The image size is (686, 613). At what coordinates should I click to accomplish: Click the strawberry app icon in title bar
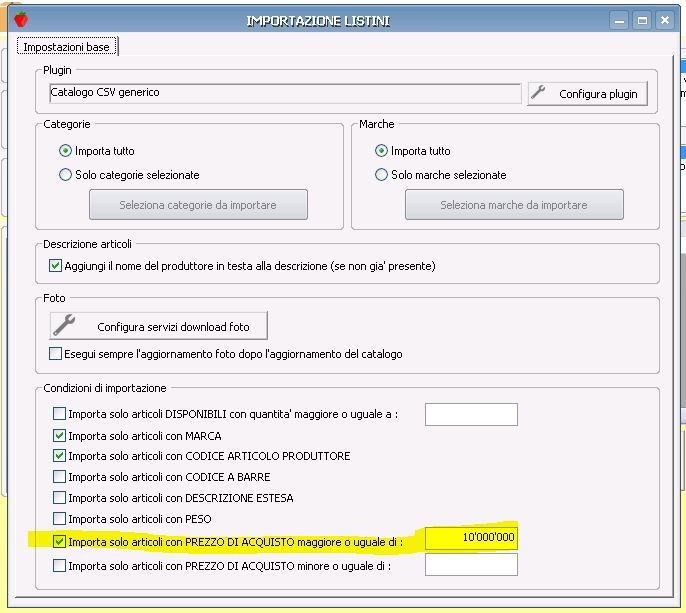click(21, 20)
